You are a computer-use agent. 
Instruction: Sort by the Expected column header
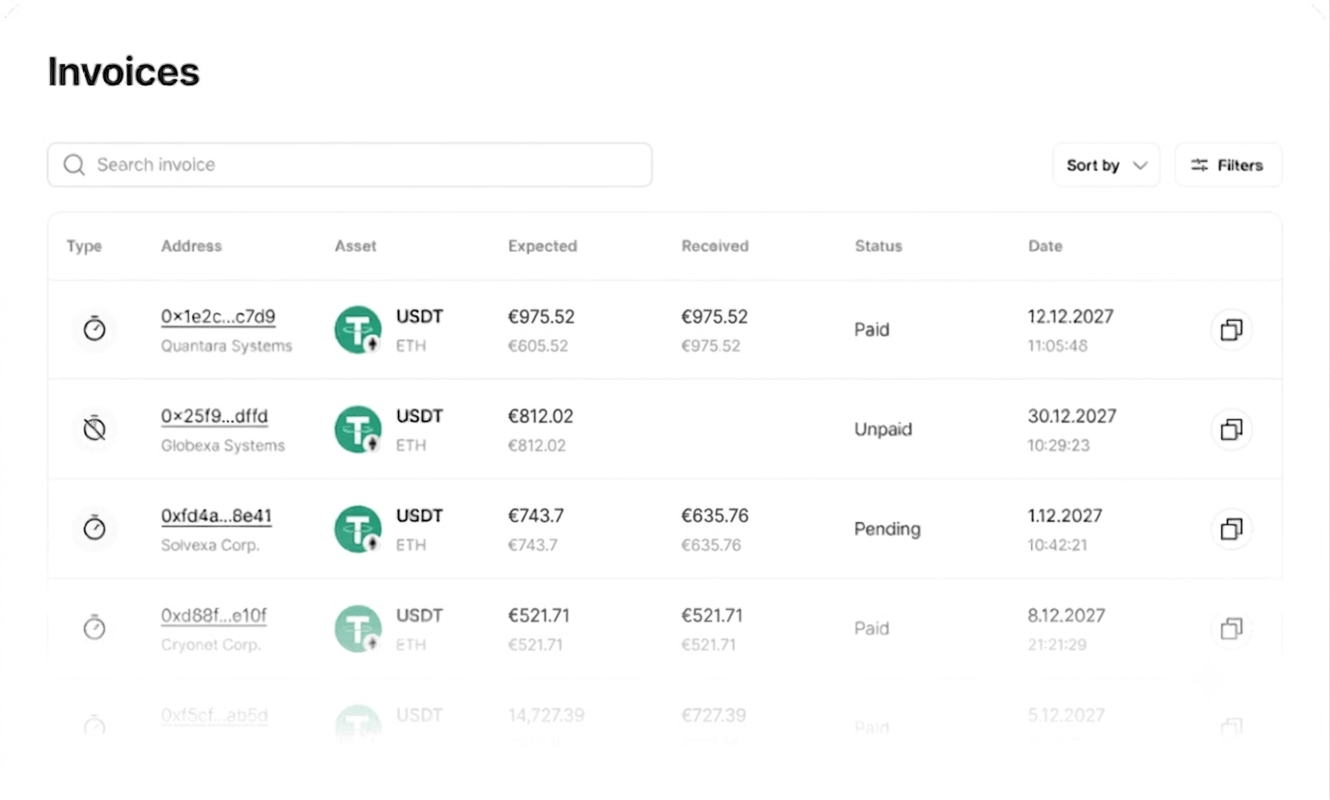coord(542,246)
